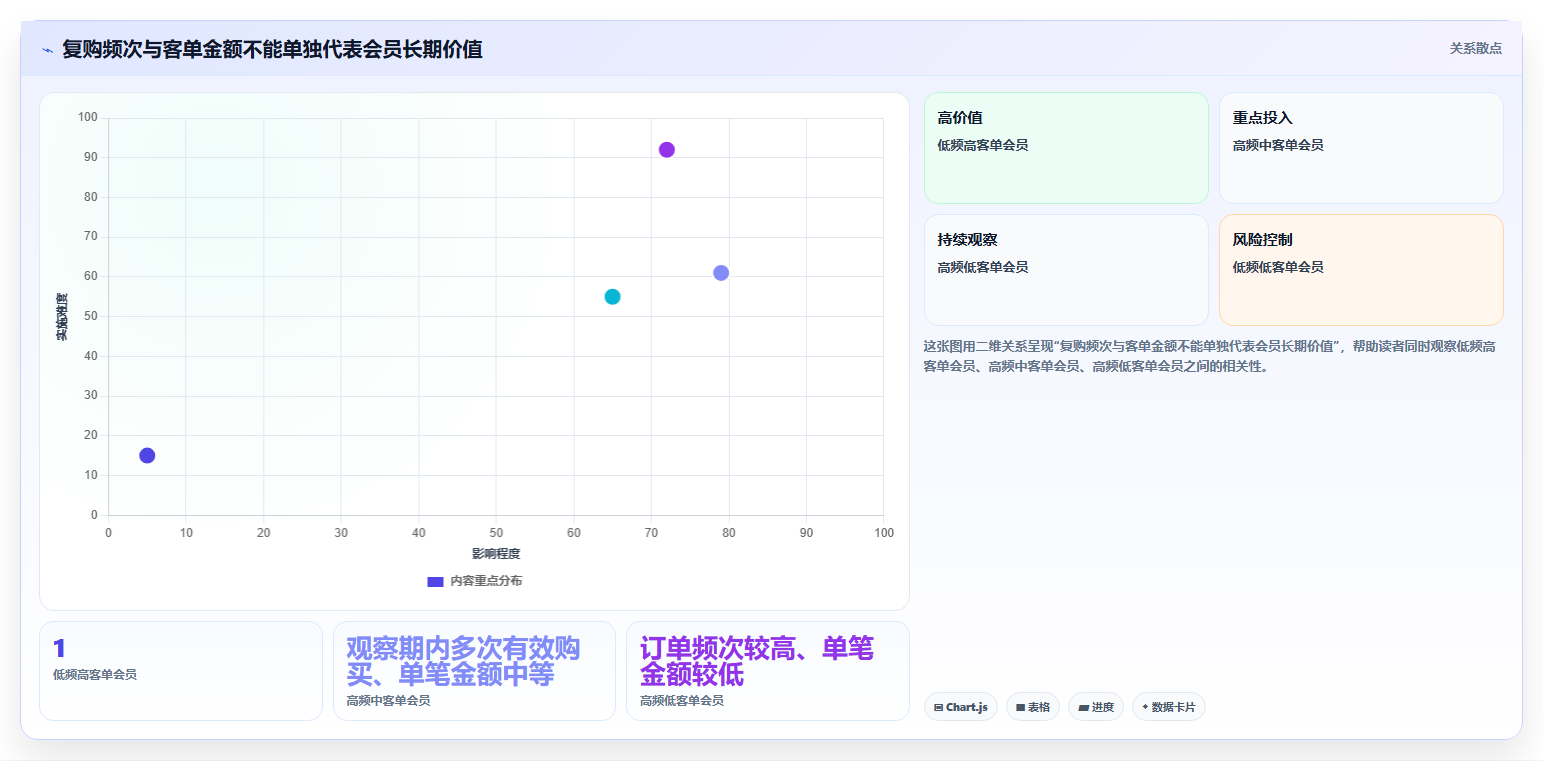Image resolution: width=1543 pixels, height=761 pixels.
Task: Click the 低频高客单会员 text in 高价值 card
Action: pyautogui.click(x=983, y=145)
